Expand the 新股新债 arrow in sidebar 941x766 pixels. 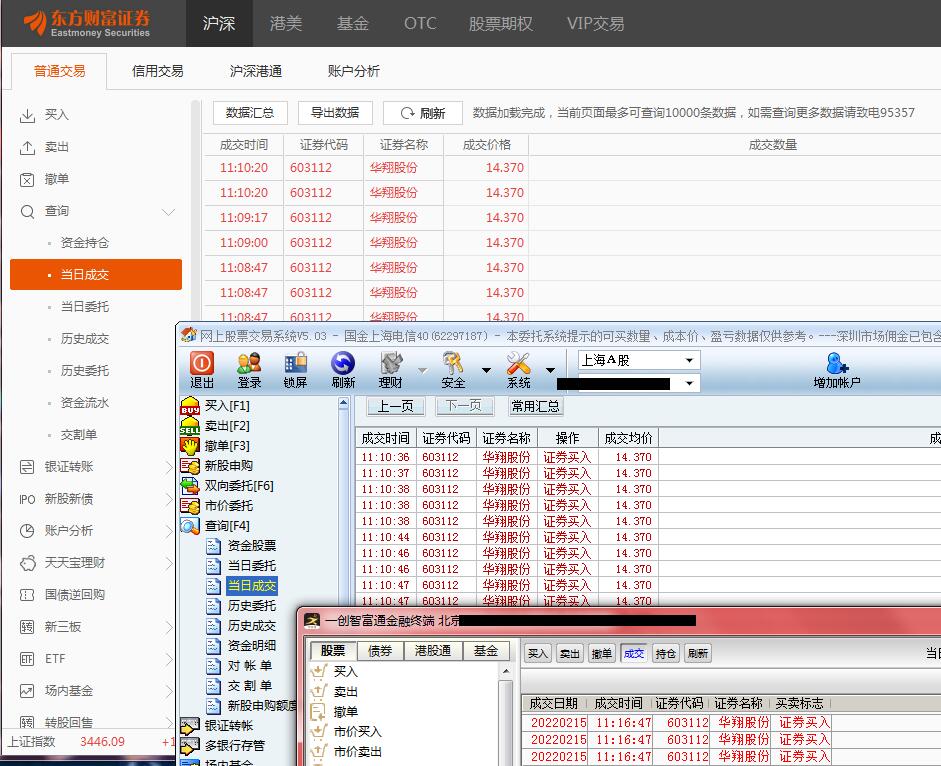point(169,499)
